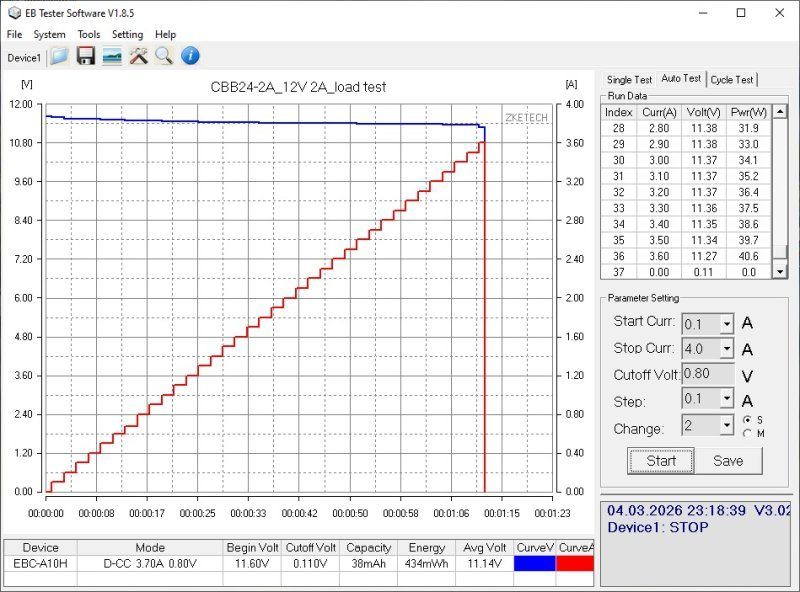Expand the Start Curr dropdown
Viewport: 800px width, 592px height.
point(726,323)
